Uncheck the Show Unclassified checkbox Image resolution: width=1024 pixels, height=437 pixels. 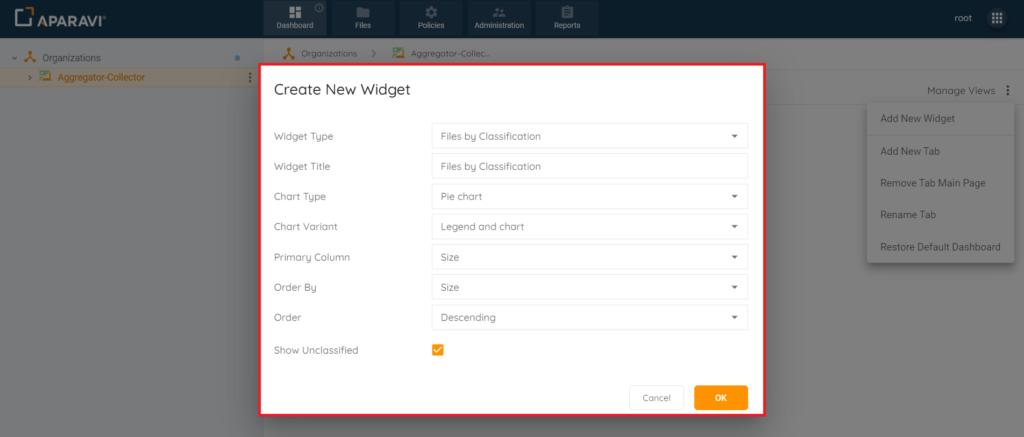coord(438,350)
